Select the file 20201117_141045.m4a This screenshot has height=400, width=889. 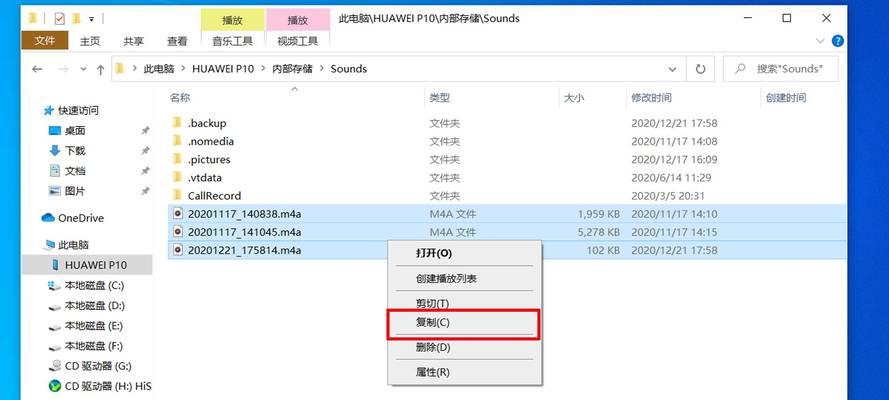pyautogui.click(x=244, y=232)
